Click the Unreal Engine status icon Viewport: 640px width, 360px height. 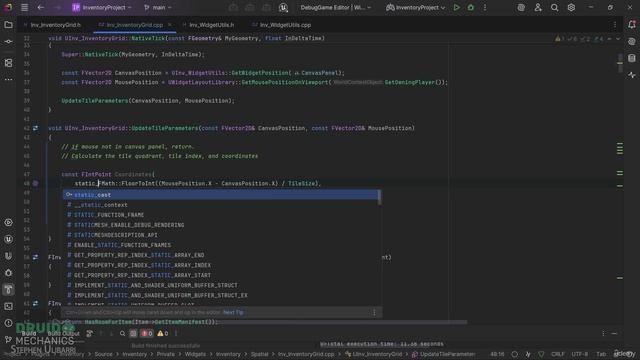[283, 7]
